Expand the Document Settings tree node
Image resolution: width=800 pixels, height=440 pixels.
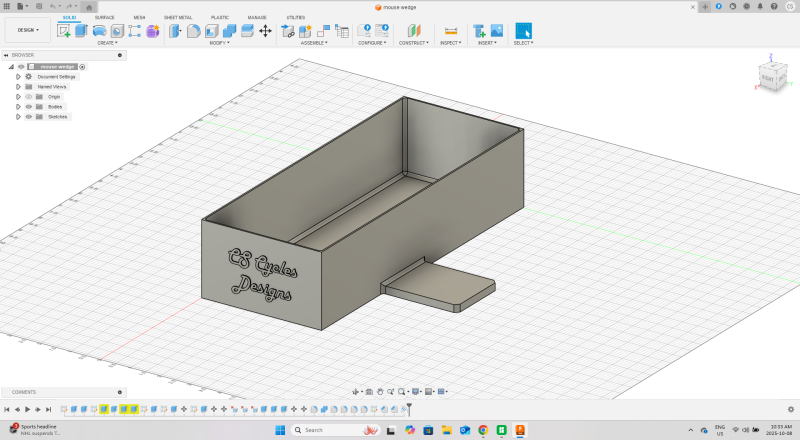pyautogui.click(x=18, y=76)
